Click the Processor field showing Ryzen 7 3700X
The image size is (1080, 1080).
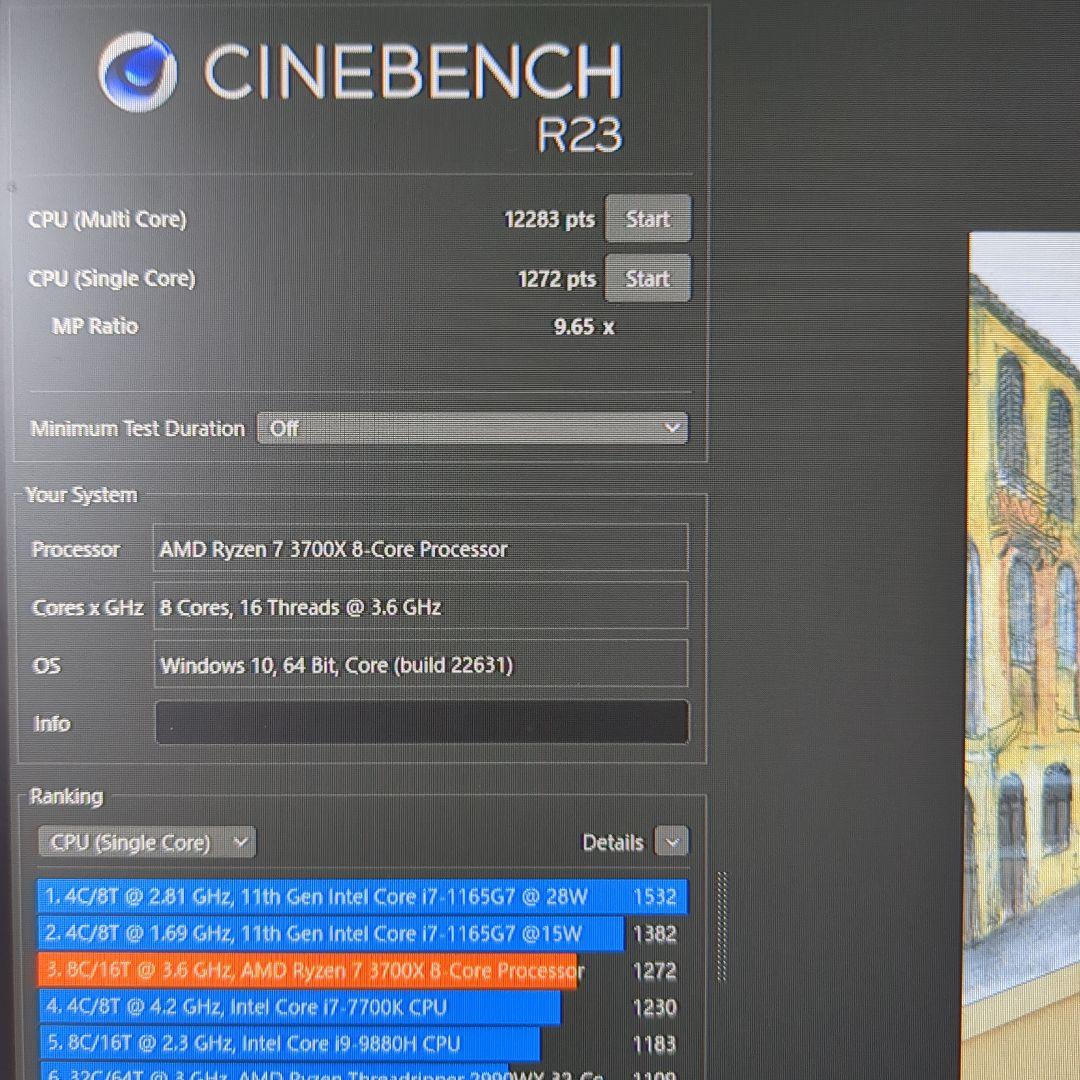420,549
